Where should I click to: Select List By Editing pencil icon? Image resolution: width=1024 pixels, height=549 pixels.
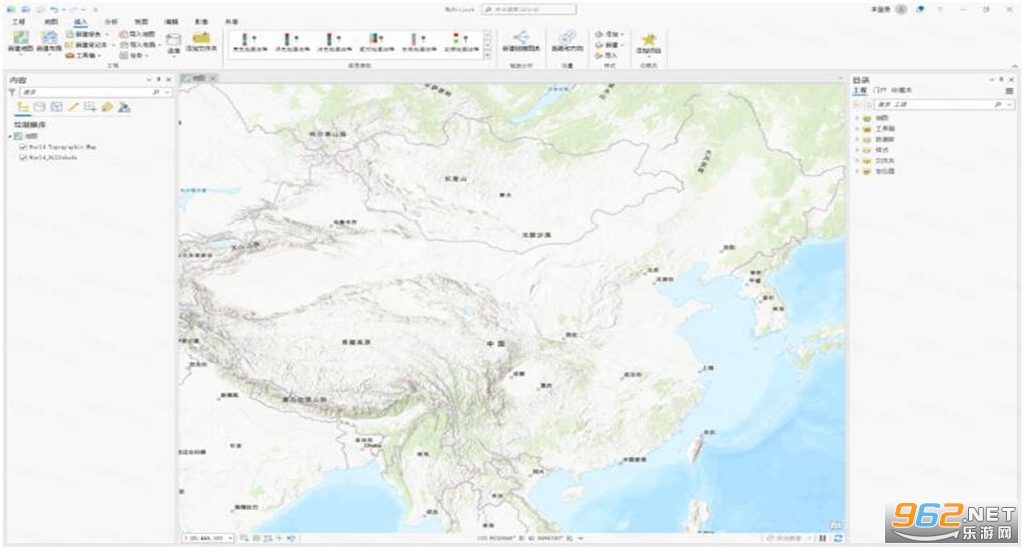(73, 107)
